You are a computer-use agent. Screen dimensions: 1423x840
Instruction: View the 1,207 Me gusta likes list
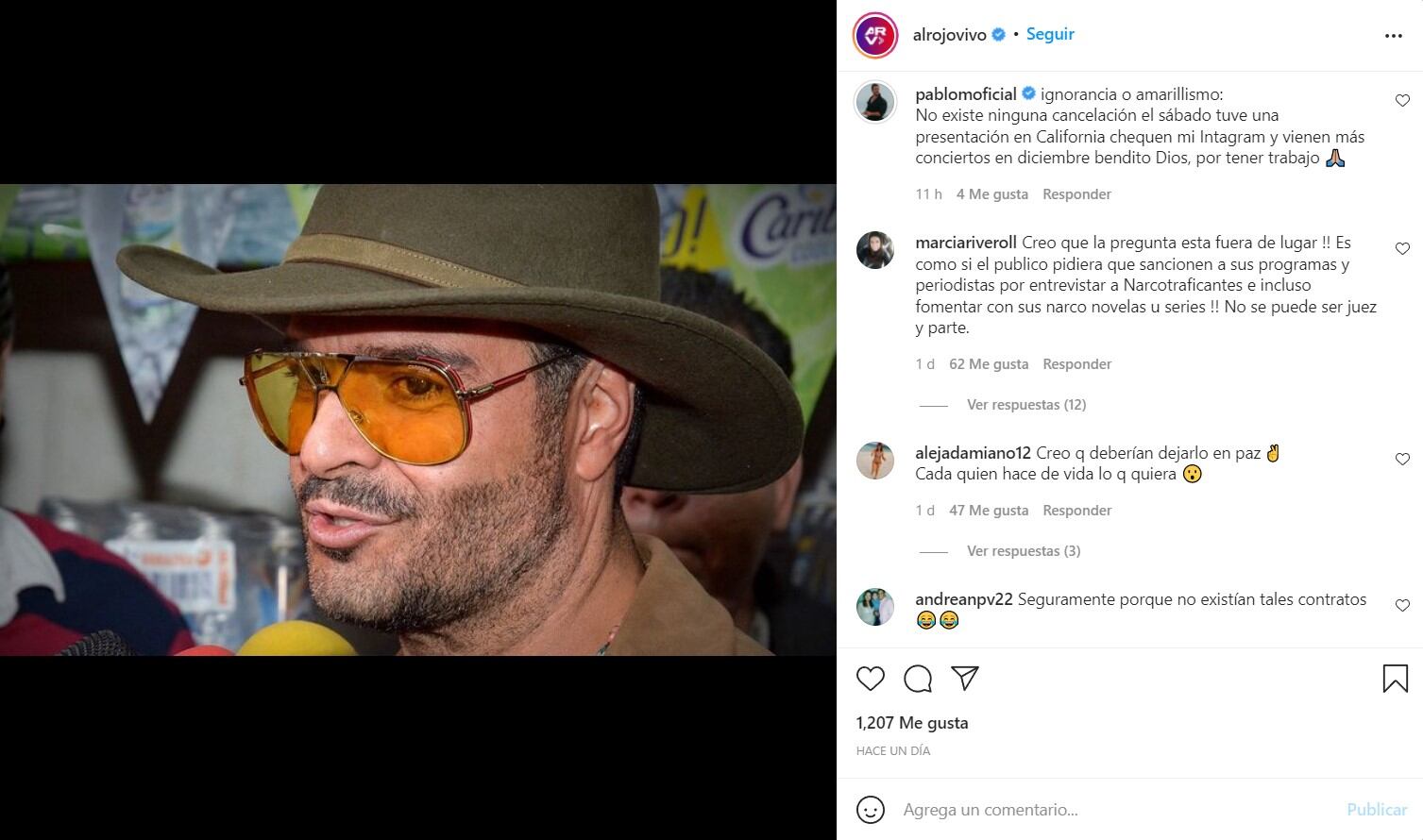912,723
